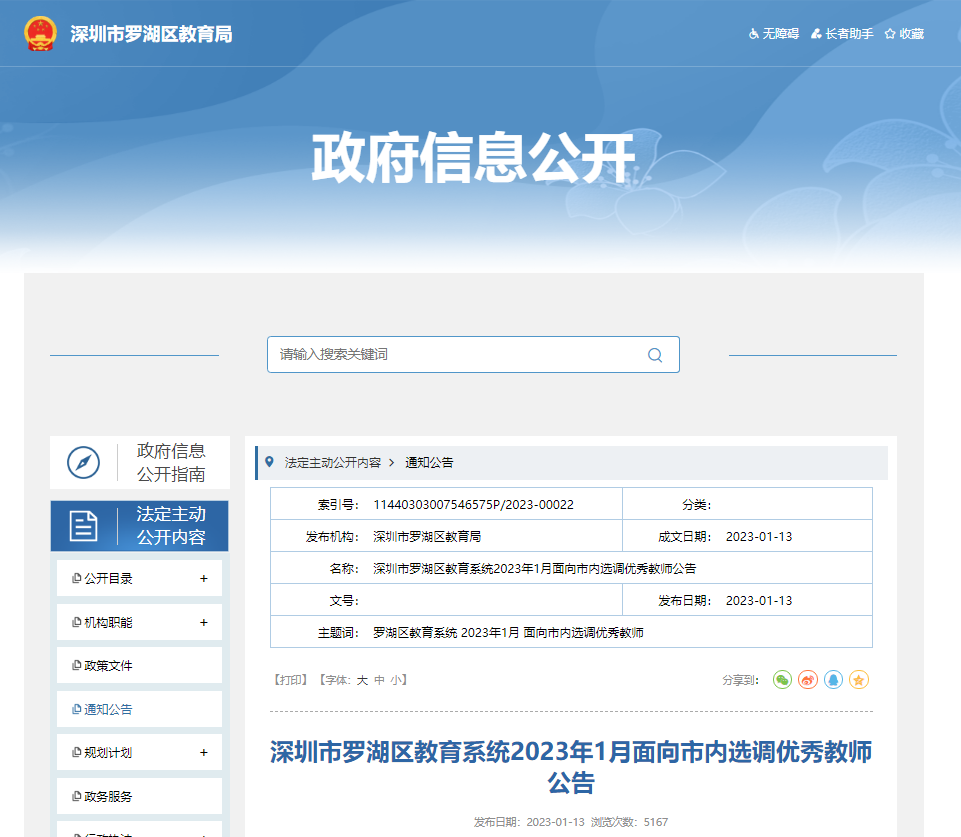Click the 发布日期 value in the table

pos(759,601)
